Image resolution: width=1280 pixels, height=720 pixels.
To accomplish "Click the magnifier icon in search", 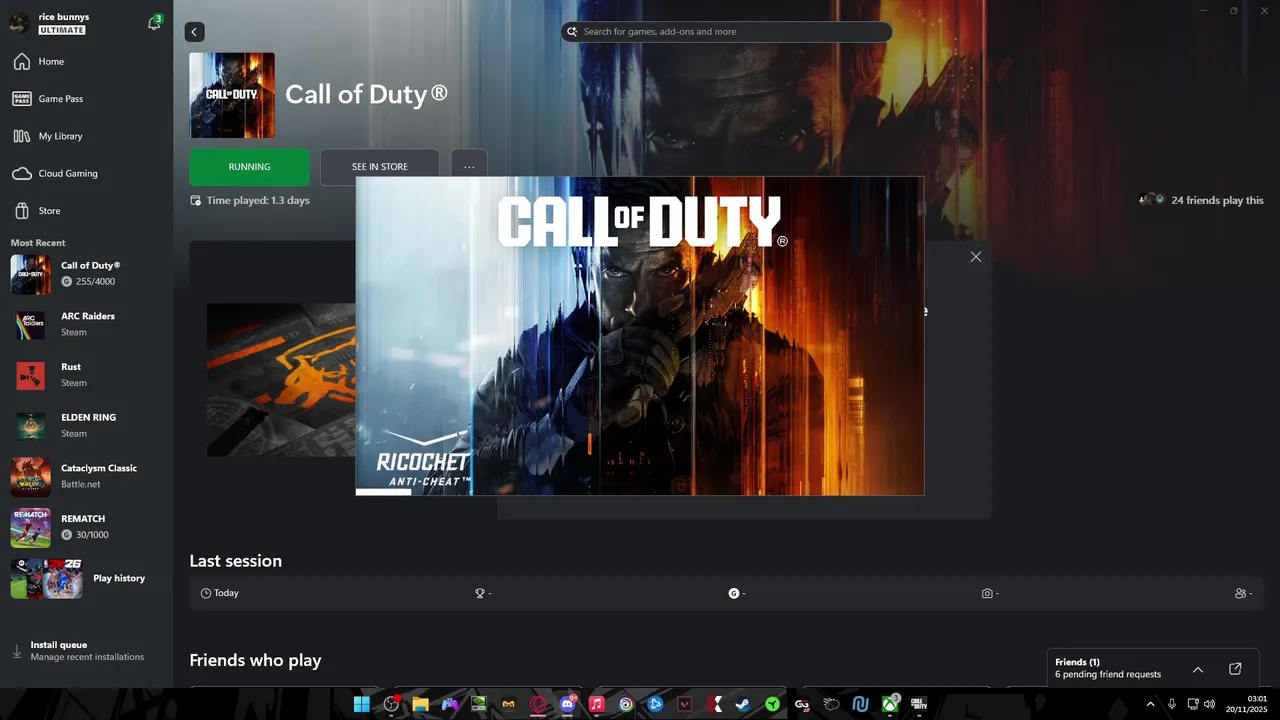I will click(572, 32).
